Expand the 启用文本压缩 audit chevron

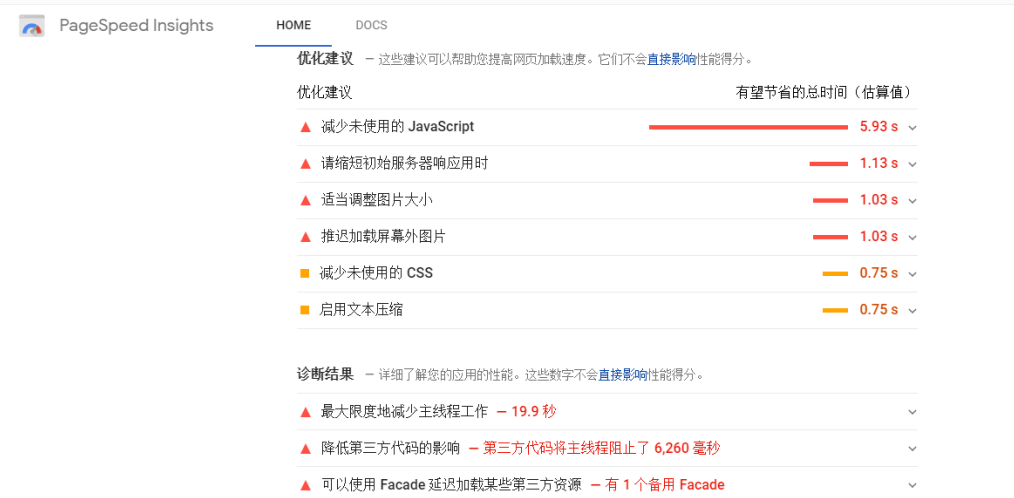[x=912, y=311]
